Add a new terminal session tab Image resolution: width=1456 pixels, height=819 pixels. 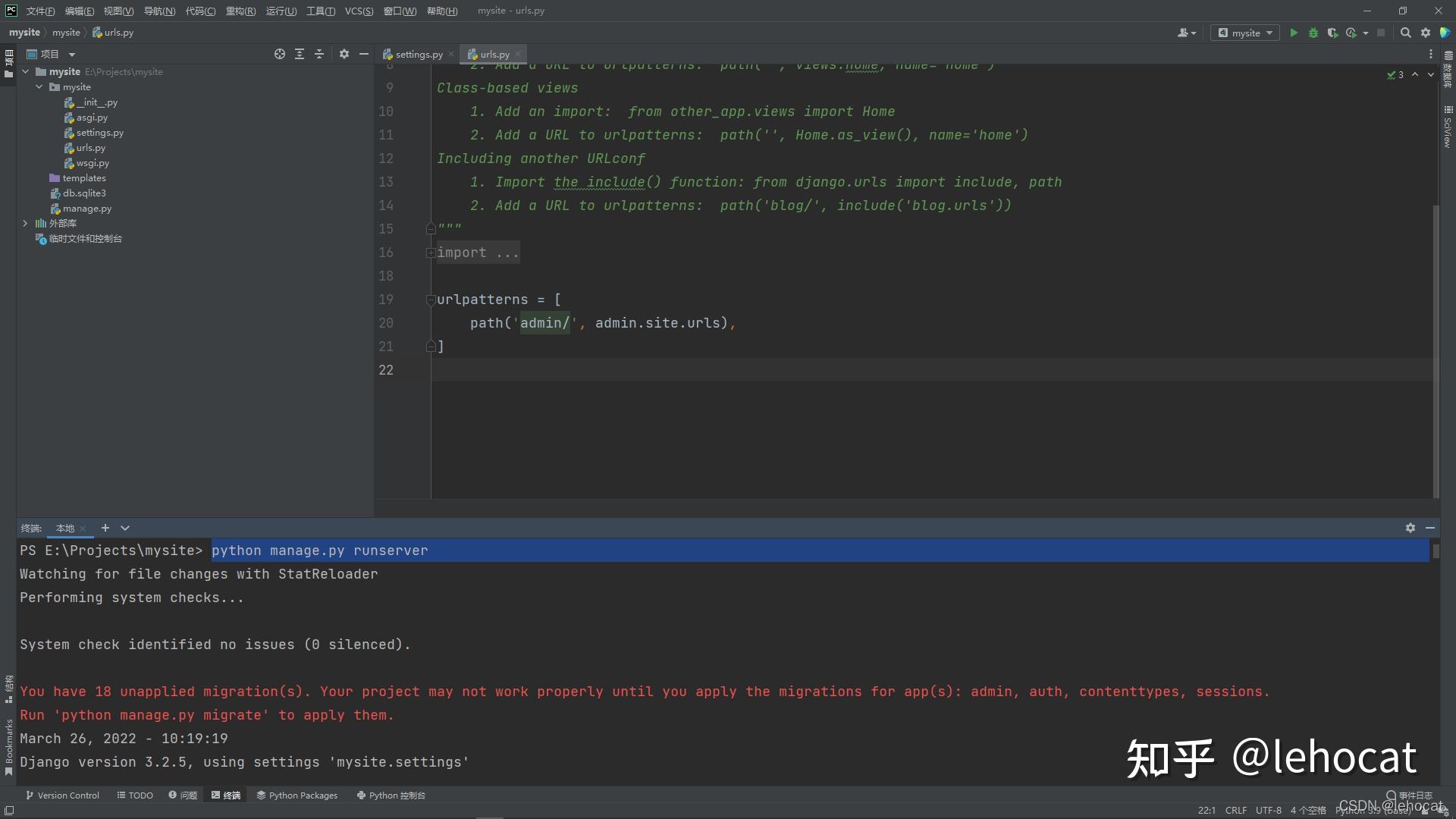tap(105, 528)
